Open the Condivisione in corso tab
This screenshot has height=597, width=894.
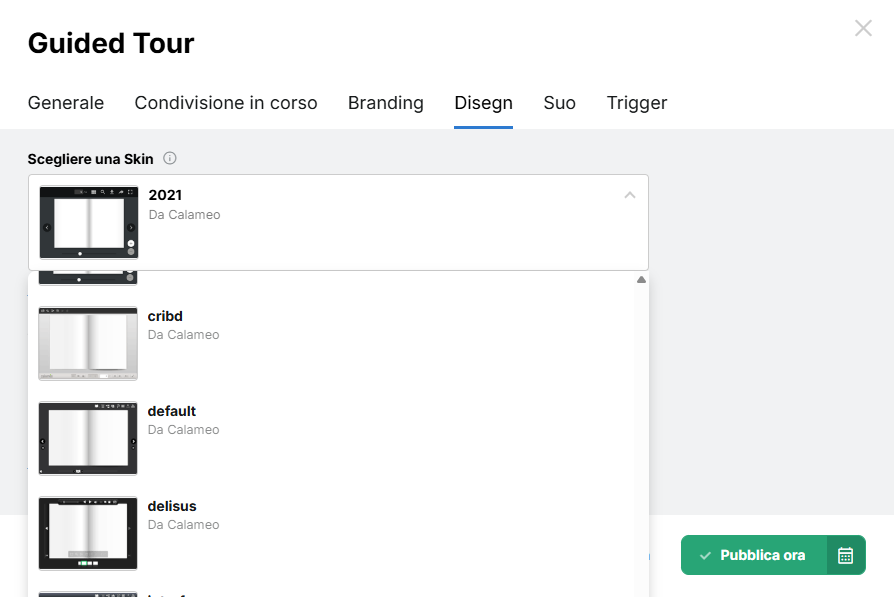click(x=226, y=103)
